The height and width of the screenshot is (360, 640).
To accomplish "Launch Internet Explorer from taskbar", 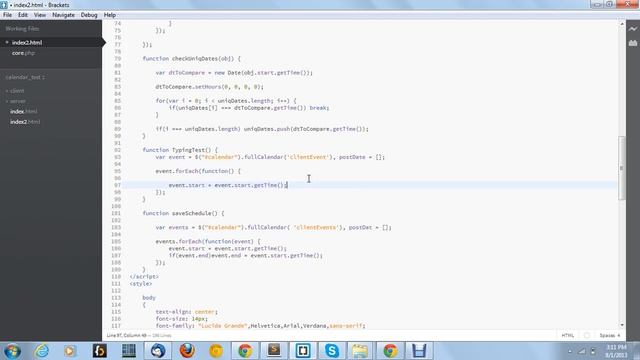I will 41,351.
